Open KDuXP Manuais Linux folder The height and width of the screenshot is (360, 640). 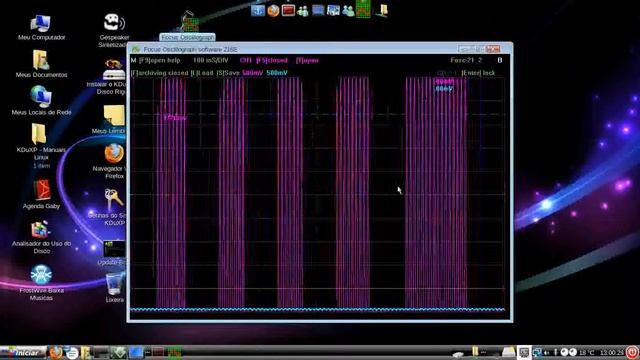coord(39,134)
